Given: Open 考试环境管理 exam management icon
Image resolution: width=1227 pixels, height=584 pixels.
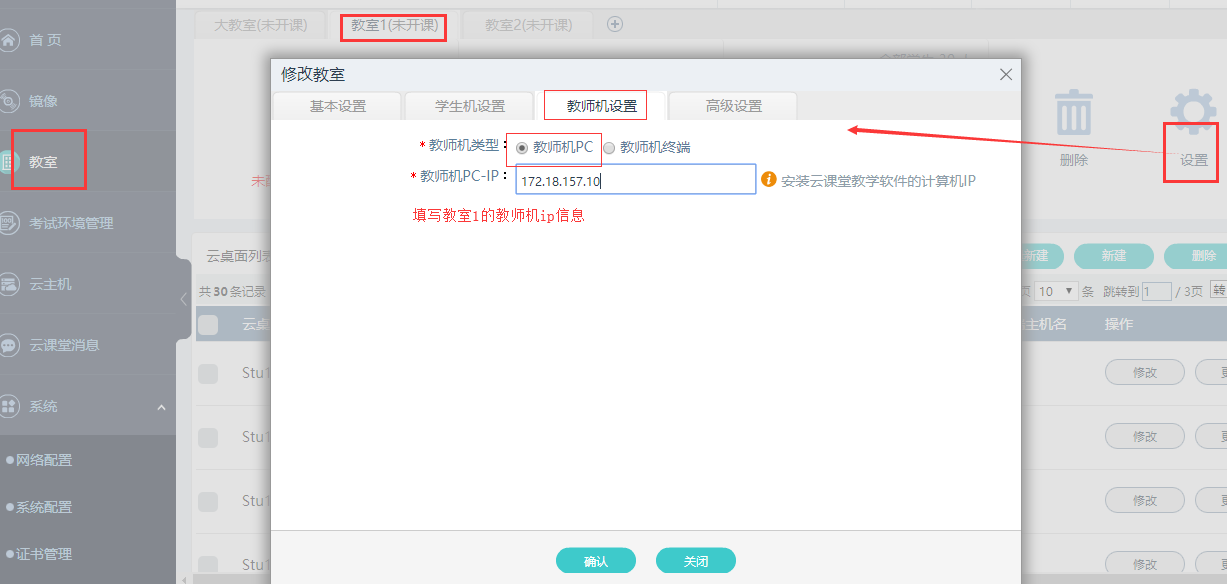Looking at the screenshot, I should pos(9,223).
